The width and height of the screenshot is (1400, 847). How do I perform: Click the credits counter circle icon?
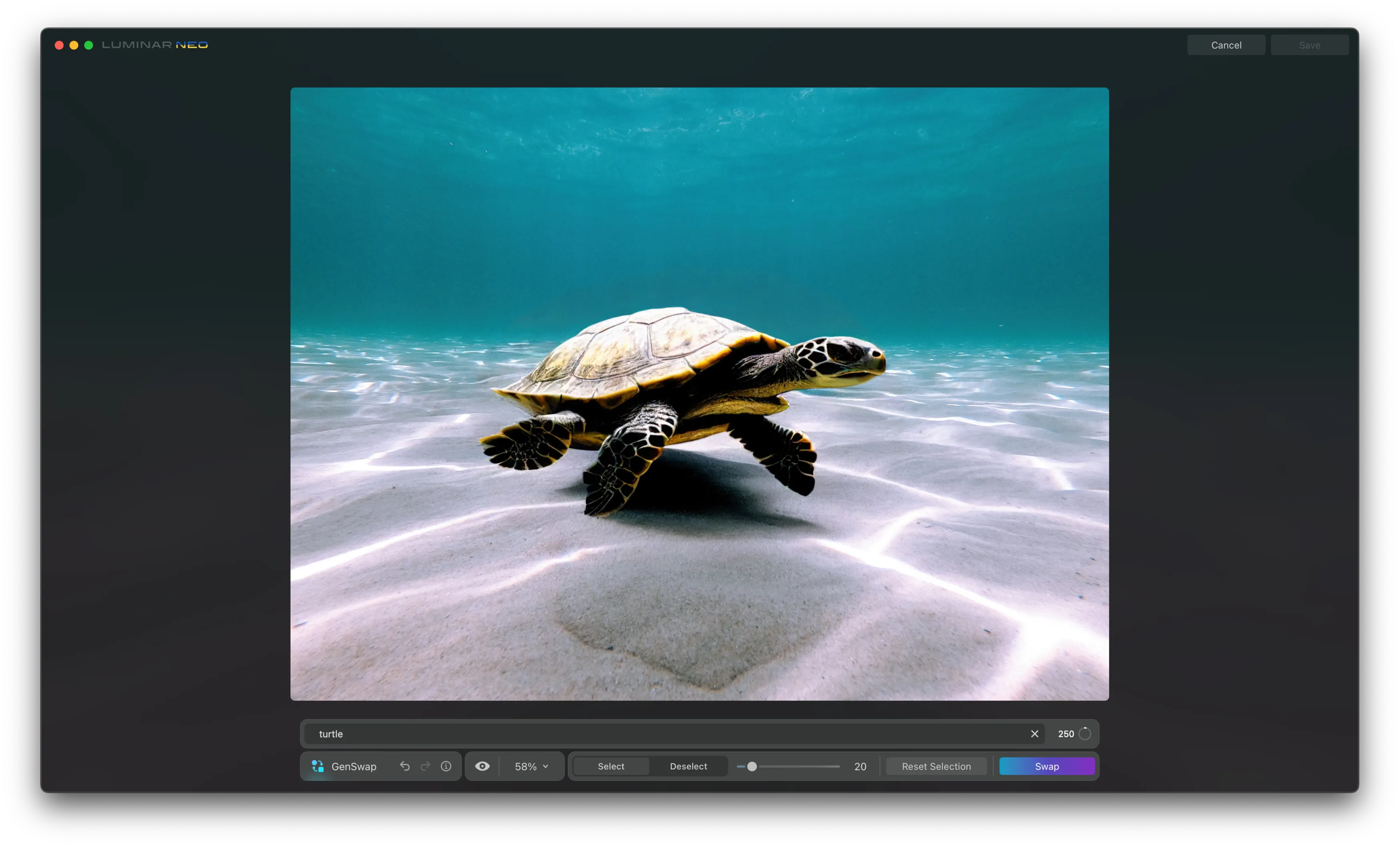pyautogui.click(x=1085, y=734)
